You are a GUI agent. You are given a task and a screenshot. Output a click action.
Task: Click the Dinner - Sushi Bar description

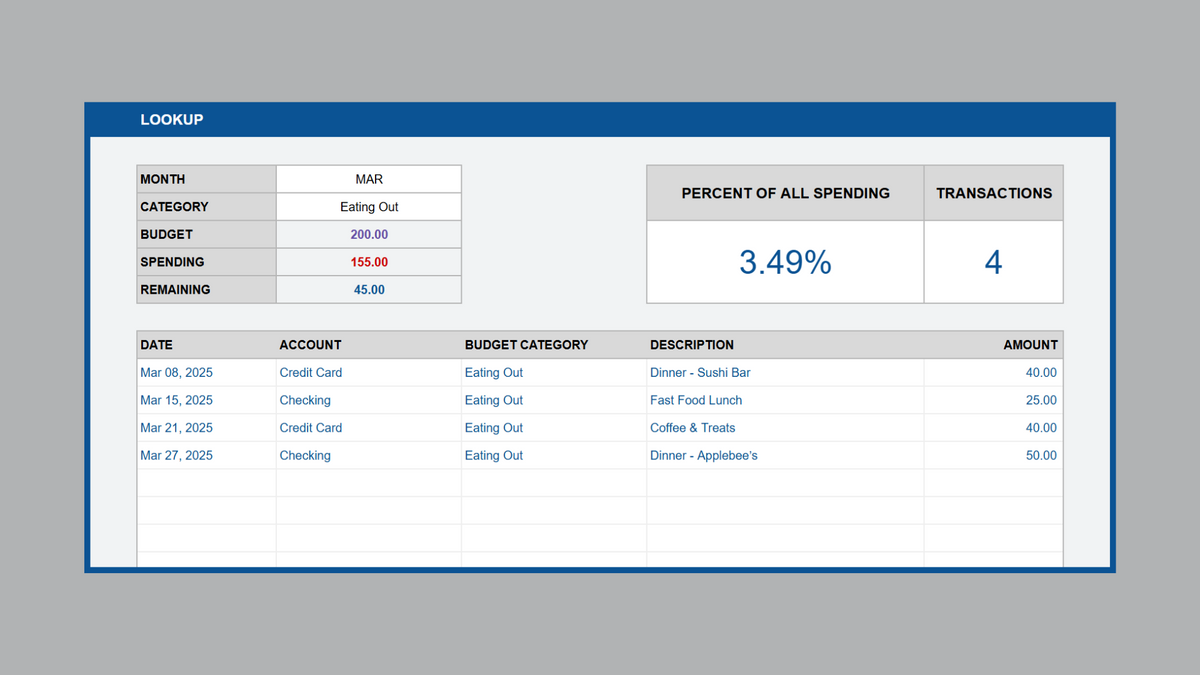click(x=700, y=373)
